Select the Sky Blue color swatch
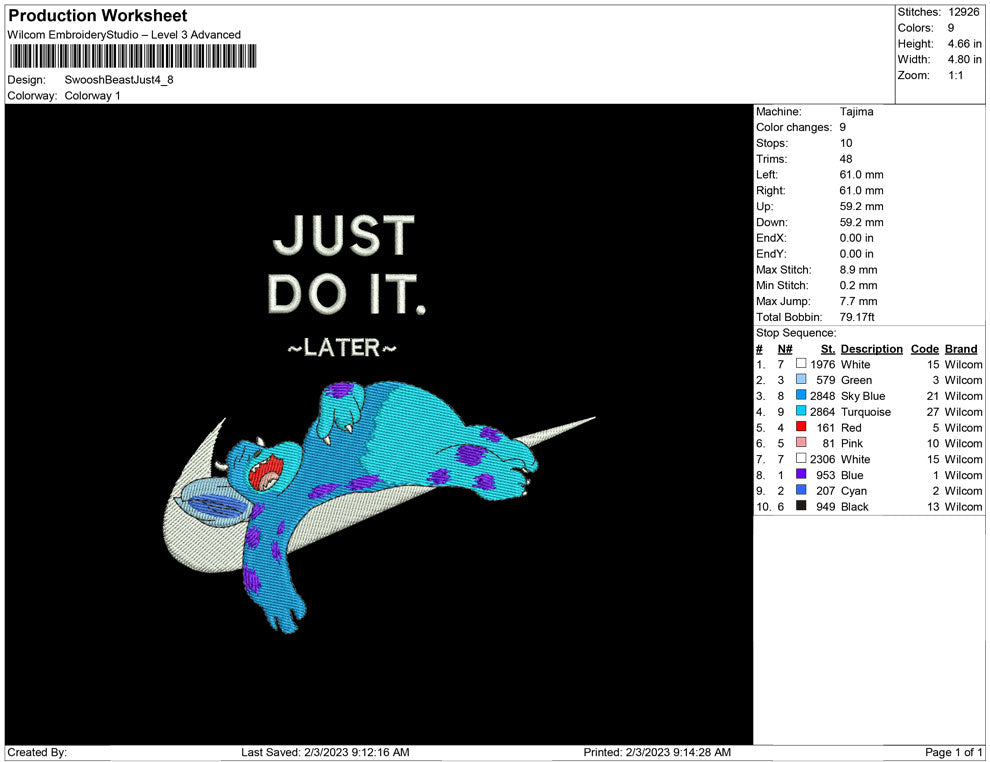 pos(801,396)
